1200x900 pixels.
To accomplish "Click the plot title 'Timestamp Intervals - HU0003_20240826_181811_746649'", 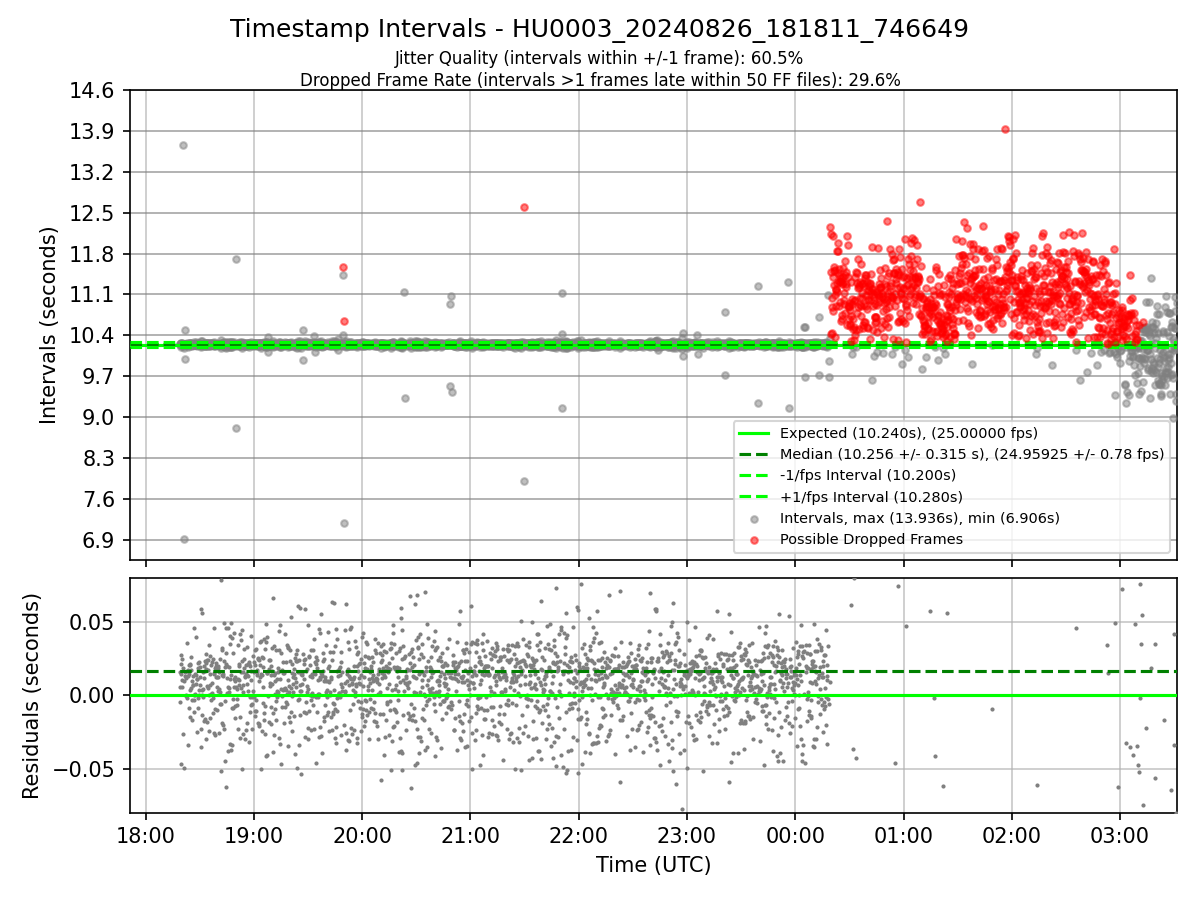I will tap(599, 29).
